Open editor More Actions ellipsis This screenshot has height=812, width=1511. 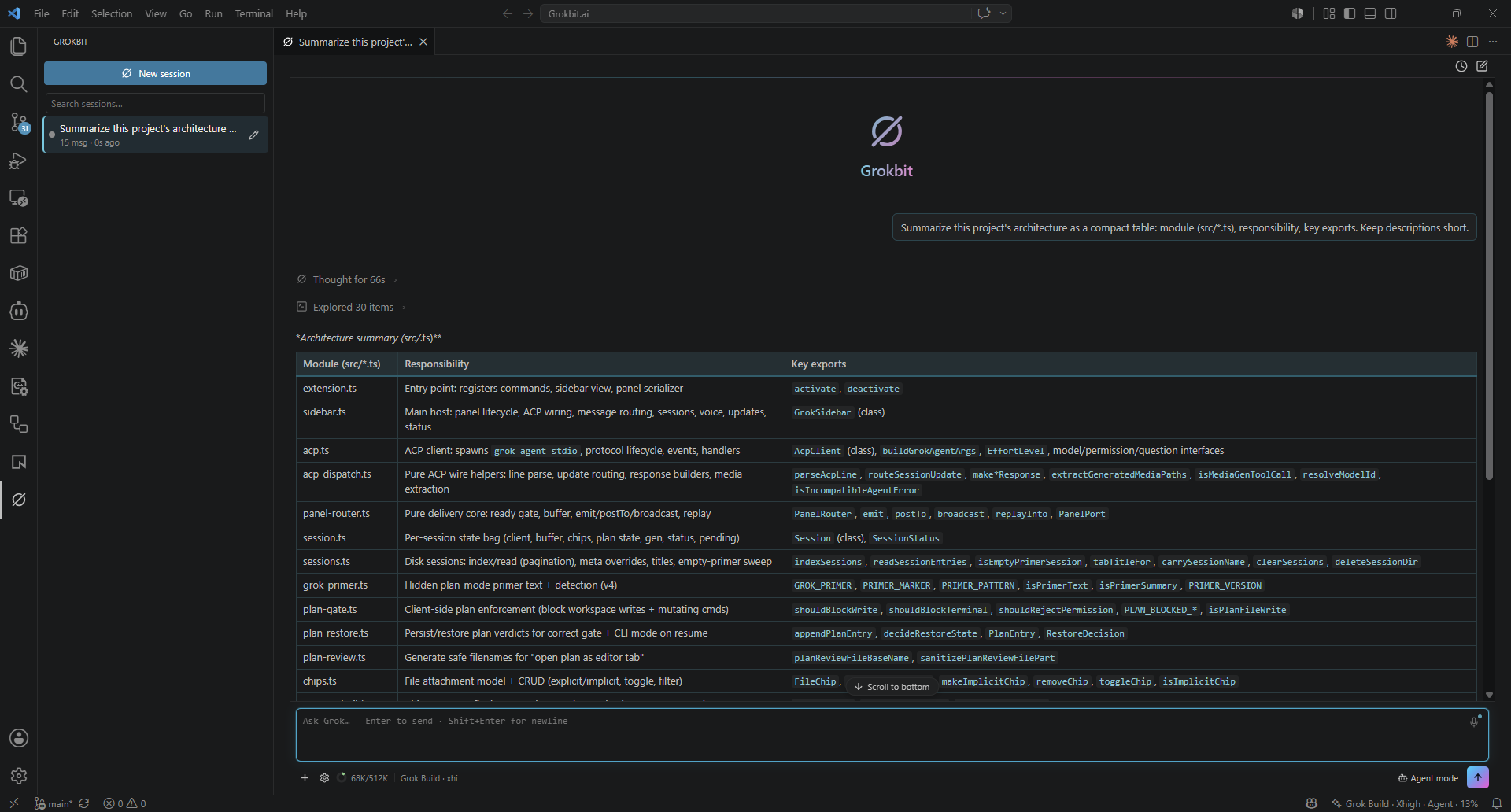[1493, 42]
